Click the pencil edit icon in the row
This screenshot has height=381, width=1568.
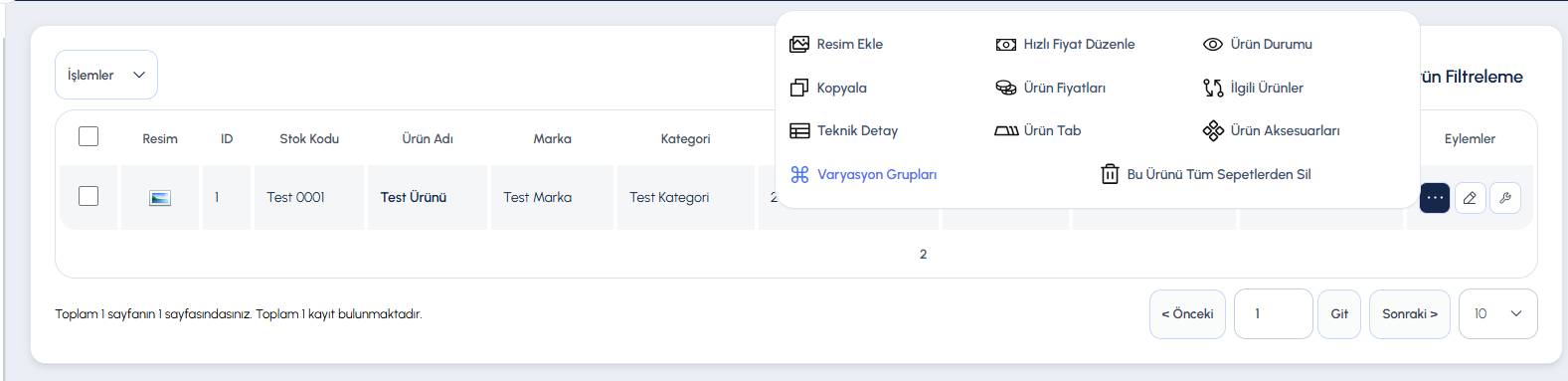(1470, 198)
